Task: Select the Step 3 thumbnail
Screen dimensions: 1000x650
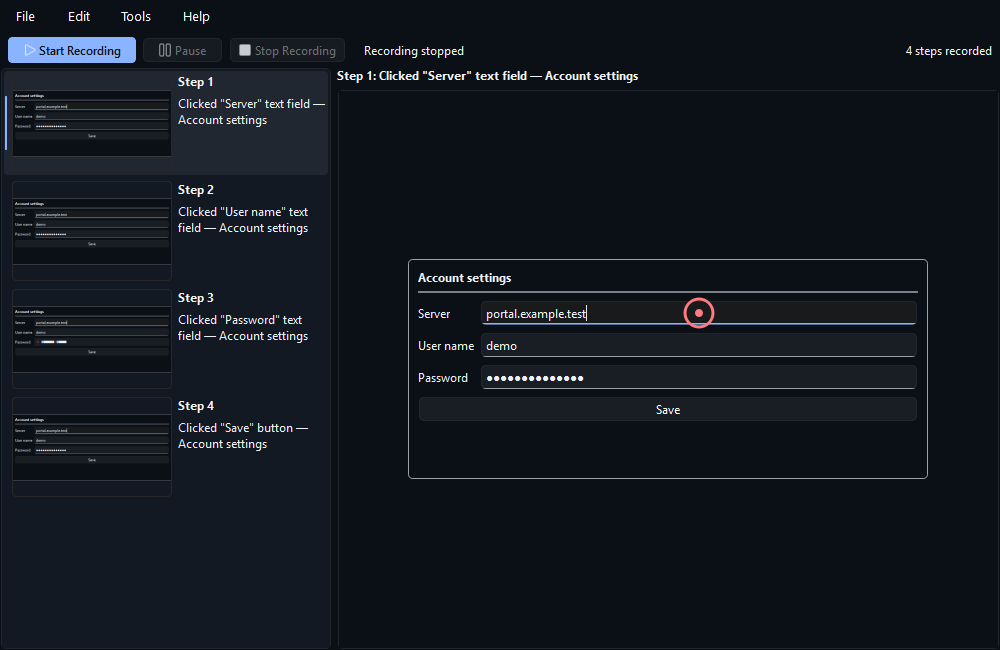Action: (x=92, y=339)
